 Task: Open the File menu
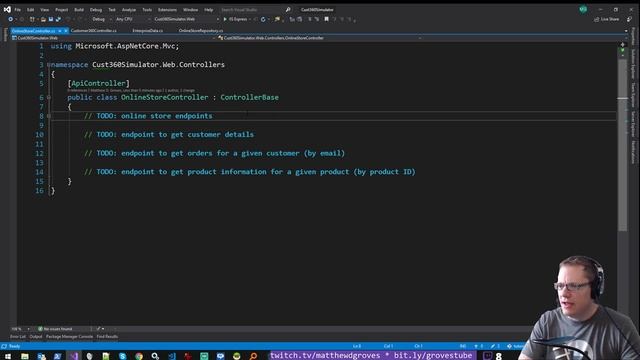(x=18, y=9)
